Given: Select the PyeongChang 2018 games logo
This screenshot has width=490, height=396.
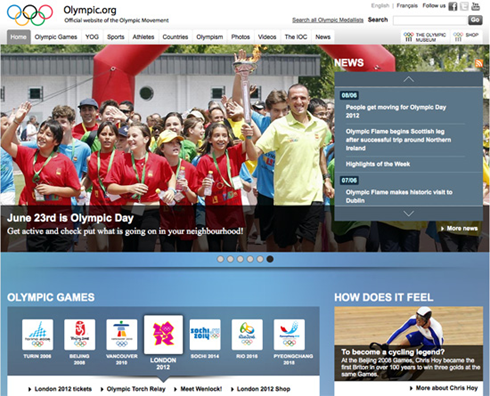Looking at the screenshot, I should tap(289, 334).
